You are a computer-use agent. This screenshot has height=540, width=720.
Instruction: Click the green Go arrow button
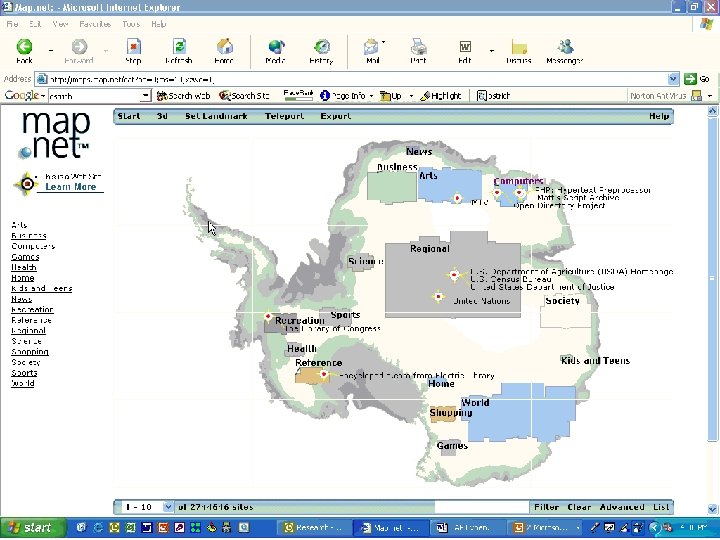point(690,79)
